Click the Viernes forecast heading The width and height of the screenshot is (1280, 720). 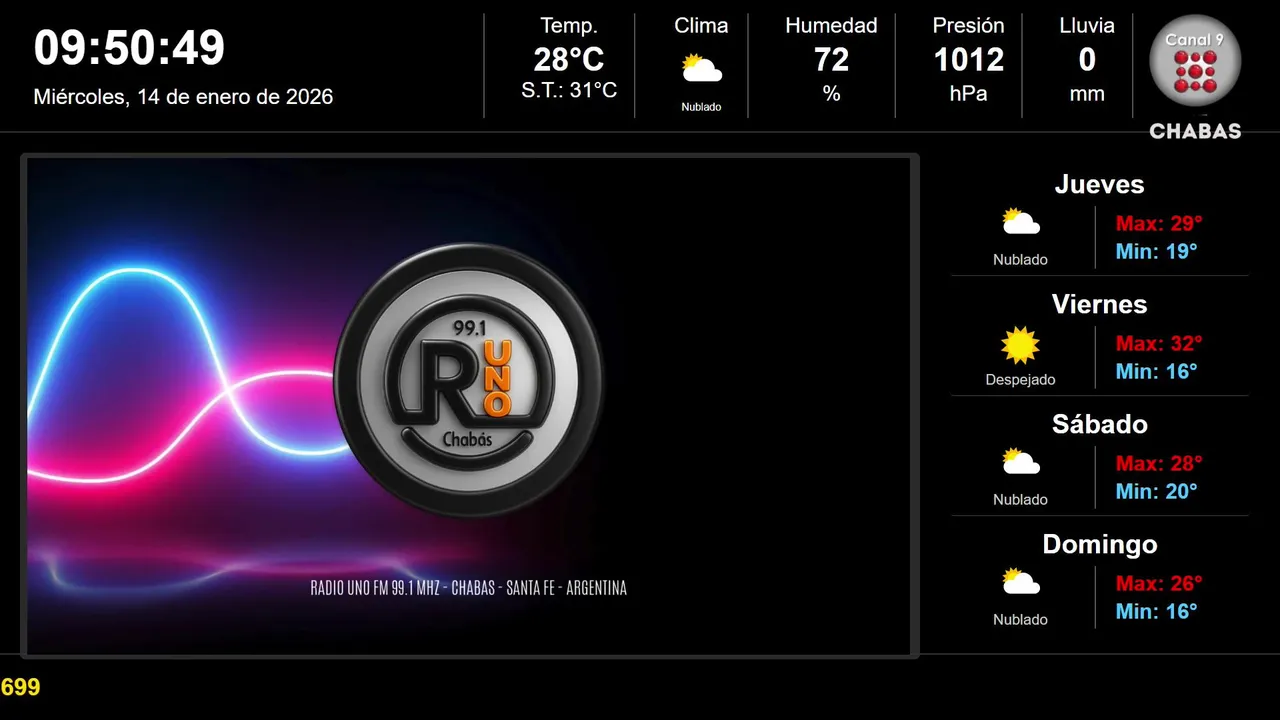(x=1099, y=304)
